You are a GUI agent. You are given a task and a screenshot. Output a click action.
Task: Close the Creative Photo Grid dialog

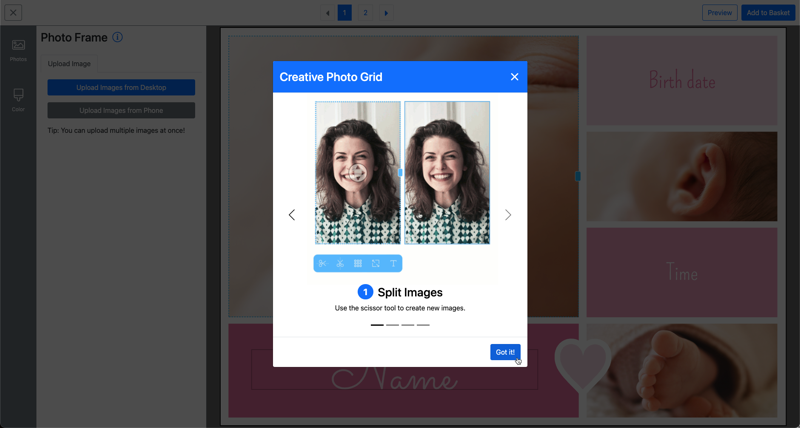click(514, 77)
